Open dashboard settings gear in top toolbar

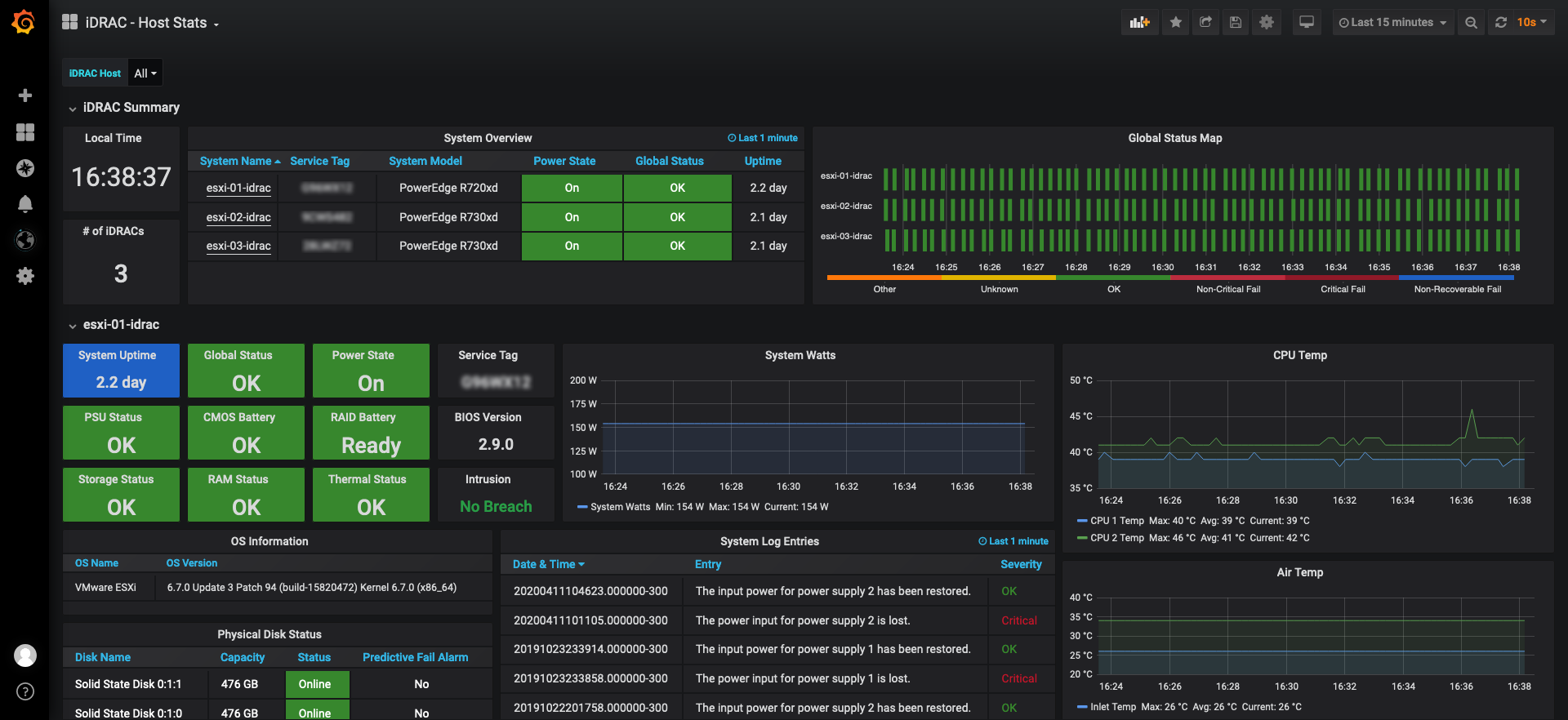pos(1266,23)
